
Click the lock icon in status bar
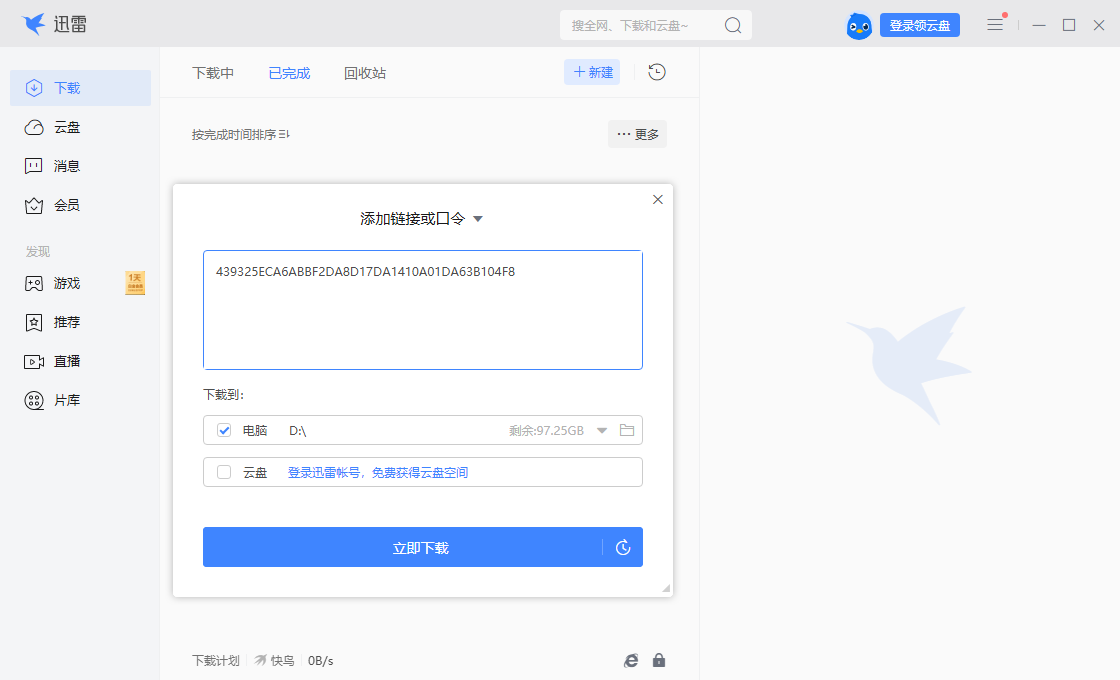(658, 660)
